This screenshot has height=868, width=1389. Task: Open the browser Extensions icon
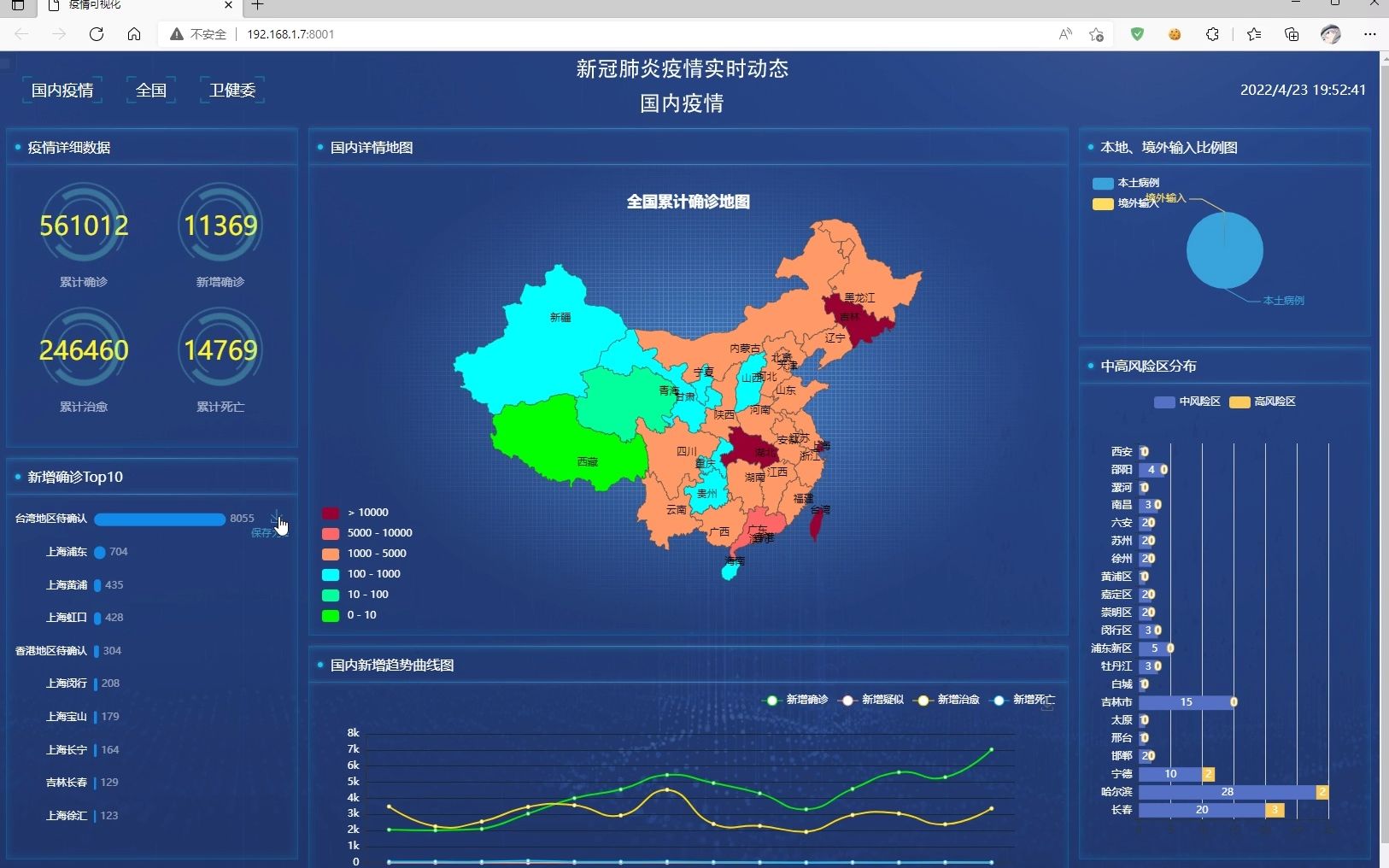(x=1210, y=34)
